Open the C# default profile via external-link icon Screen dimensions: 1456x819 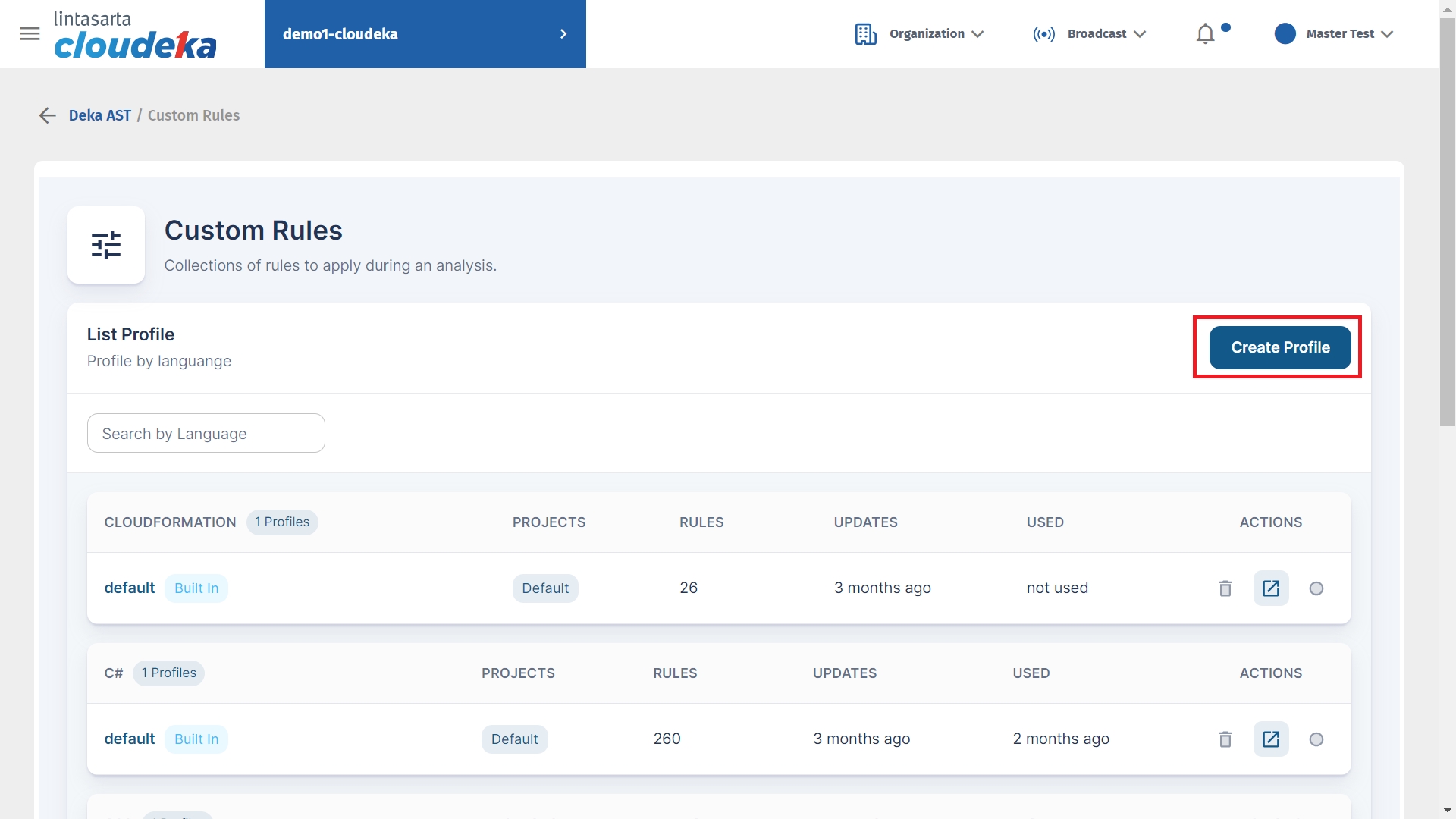[x=1270, y=739]
